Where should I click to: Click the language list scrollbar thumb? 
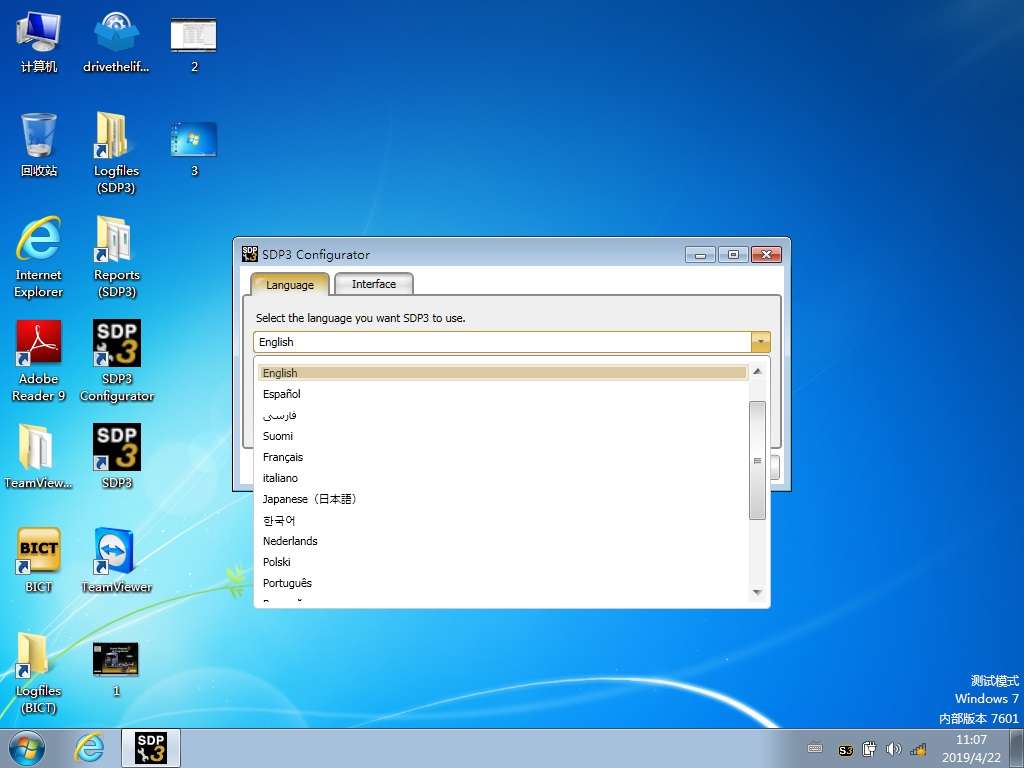coord(758,460)
